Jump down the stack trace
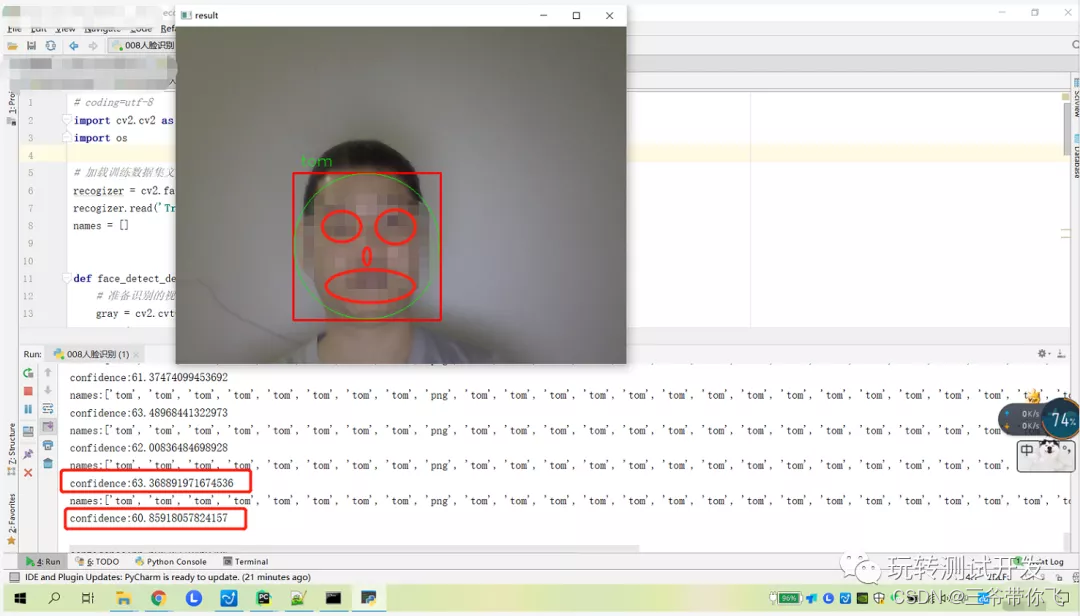The image size is (1080, 616). click(48, 391)
